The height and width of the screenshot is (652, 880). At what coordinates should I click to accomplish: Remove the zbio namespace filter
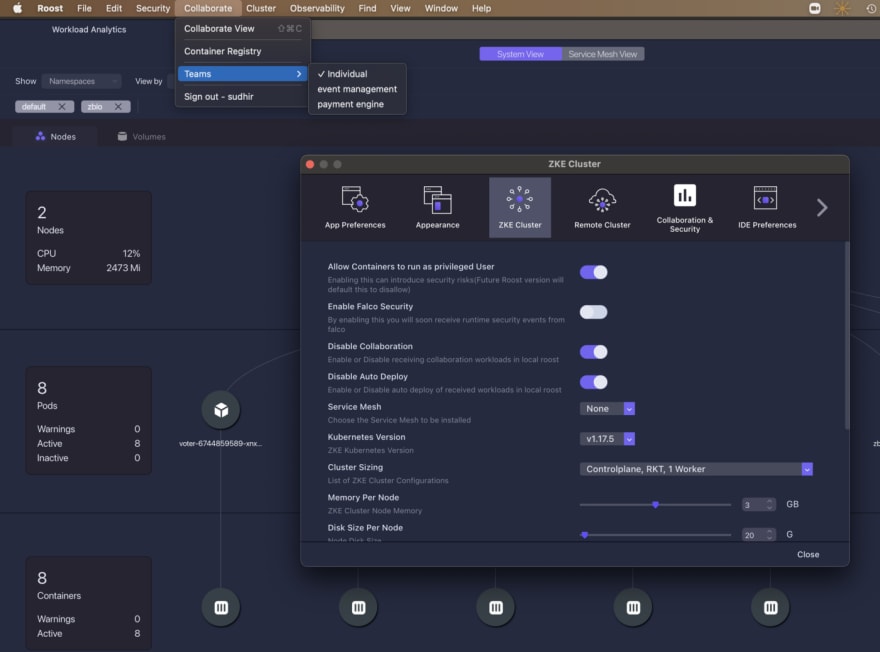[x=118, y=107]
